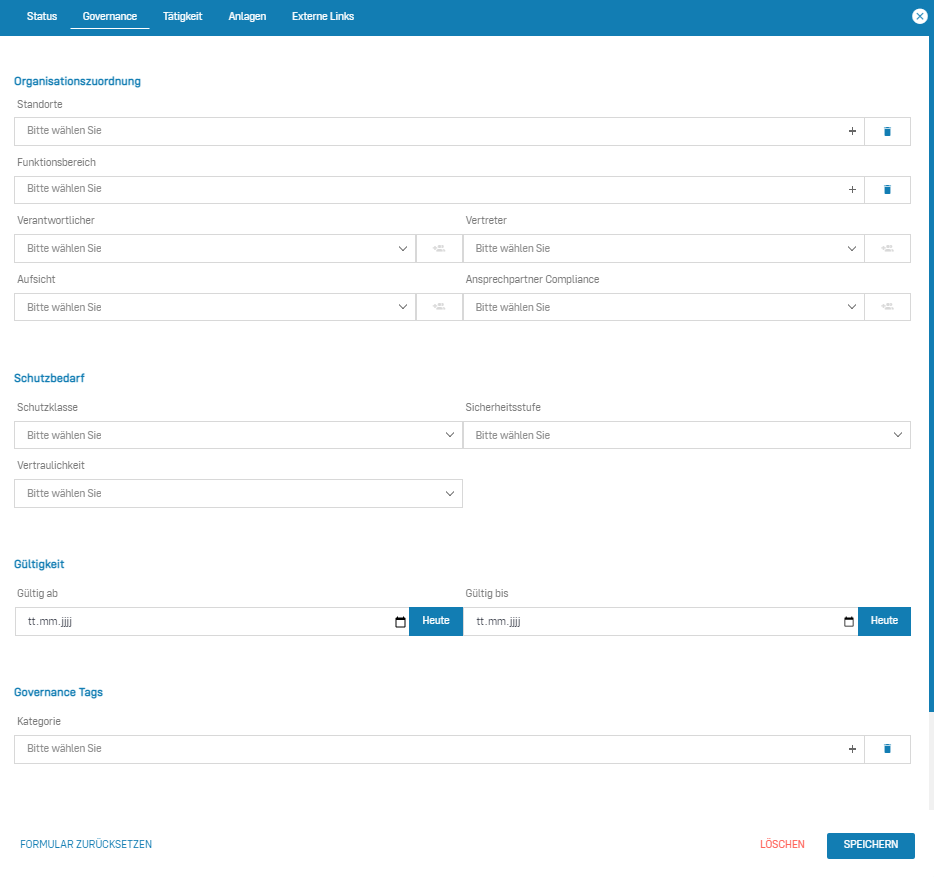Click Formular zurücksetzen link
The width and height of the screenshot is (934, 877).
(86, 845)
